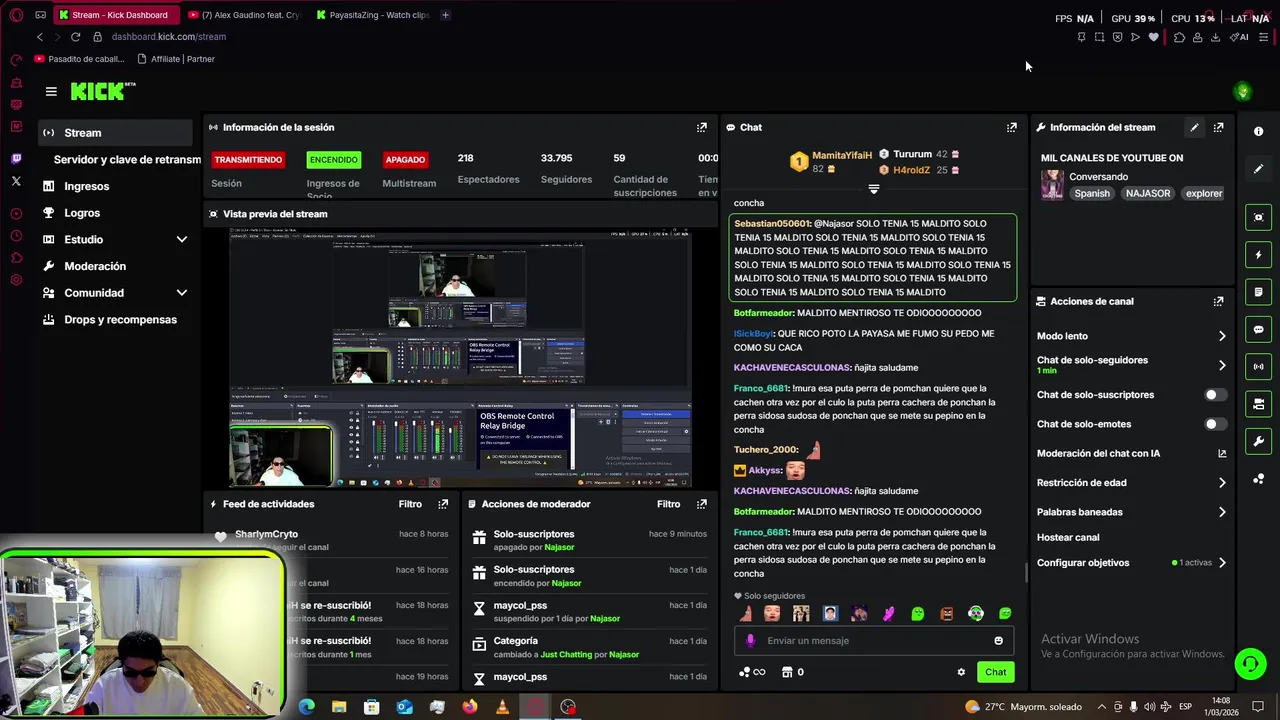Switch to the Alex Gaudino YouTube tab

244,15
